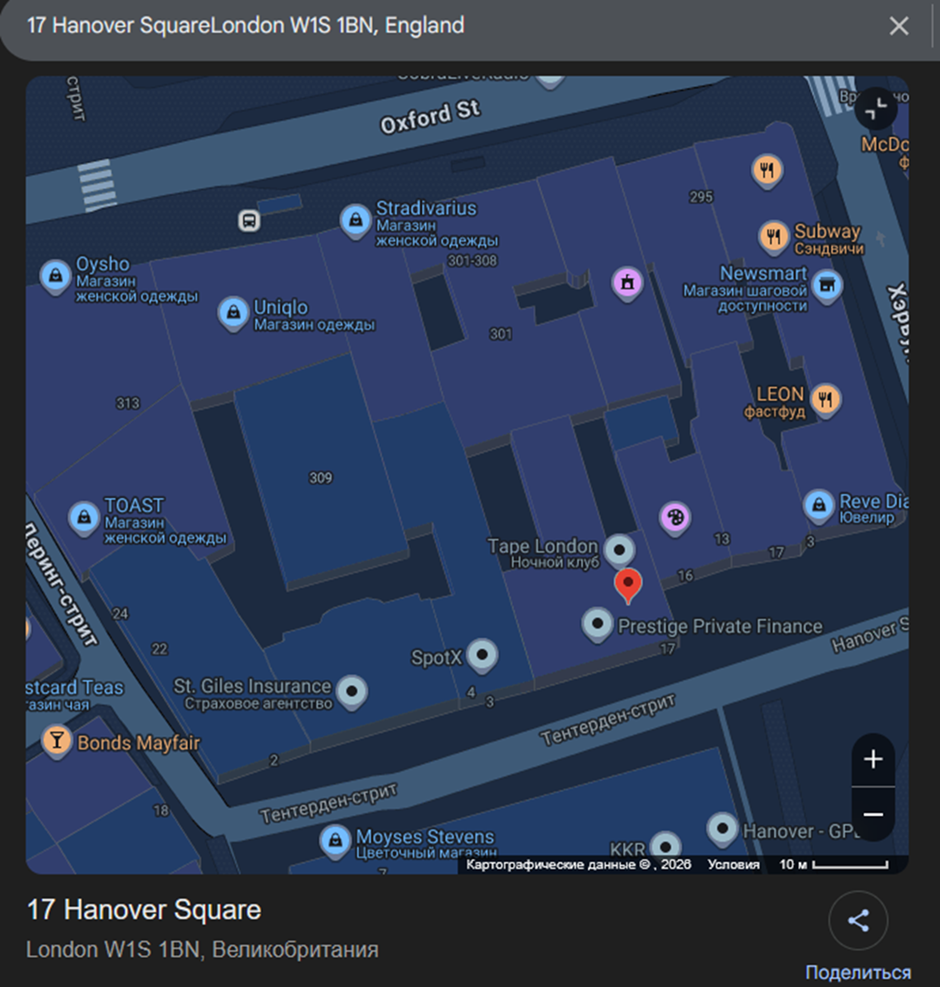Open the Условия terms link

point(733,864)
